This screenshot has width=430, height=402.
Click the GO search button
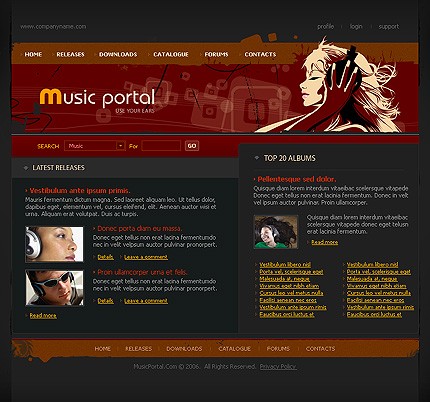(x=192, y=146)
